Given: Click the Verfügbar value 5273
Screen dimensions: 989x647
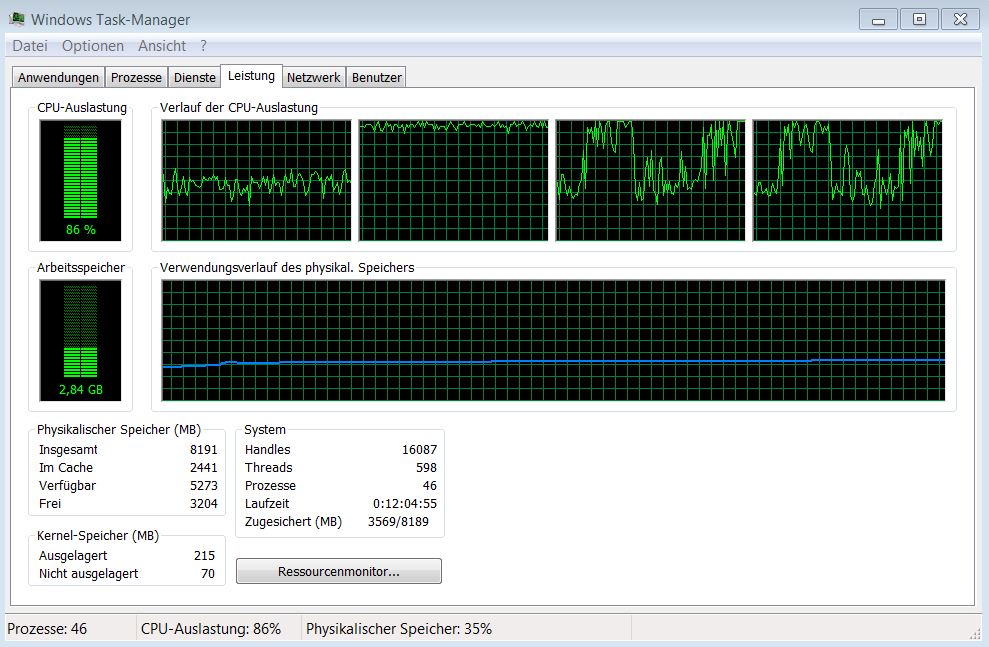Looking at the screenshot, I should [x=203, y=486].
